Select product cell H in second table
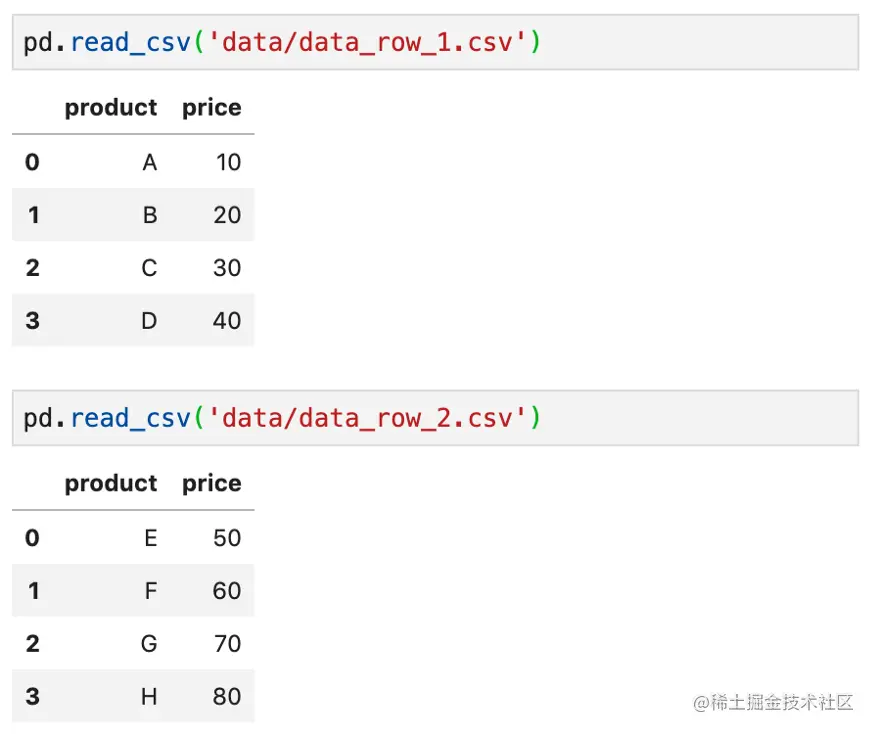875x734 pixels. (149, 697)
